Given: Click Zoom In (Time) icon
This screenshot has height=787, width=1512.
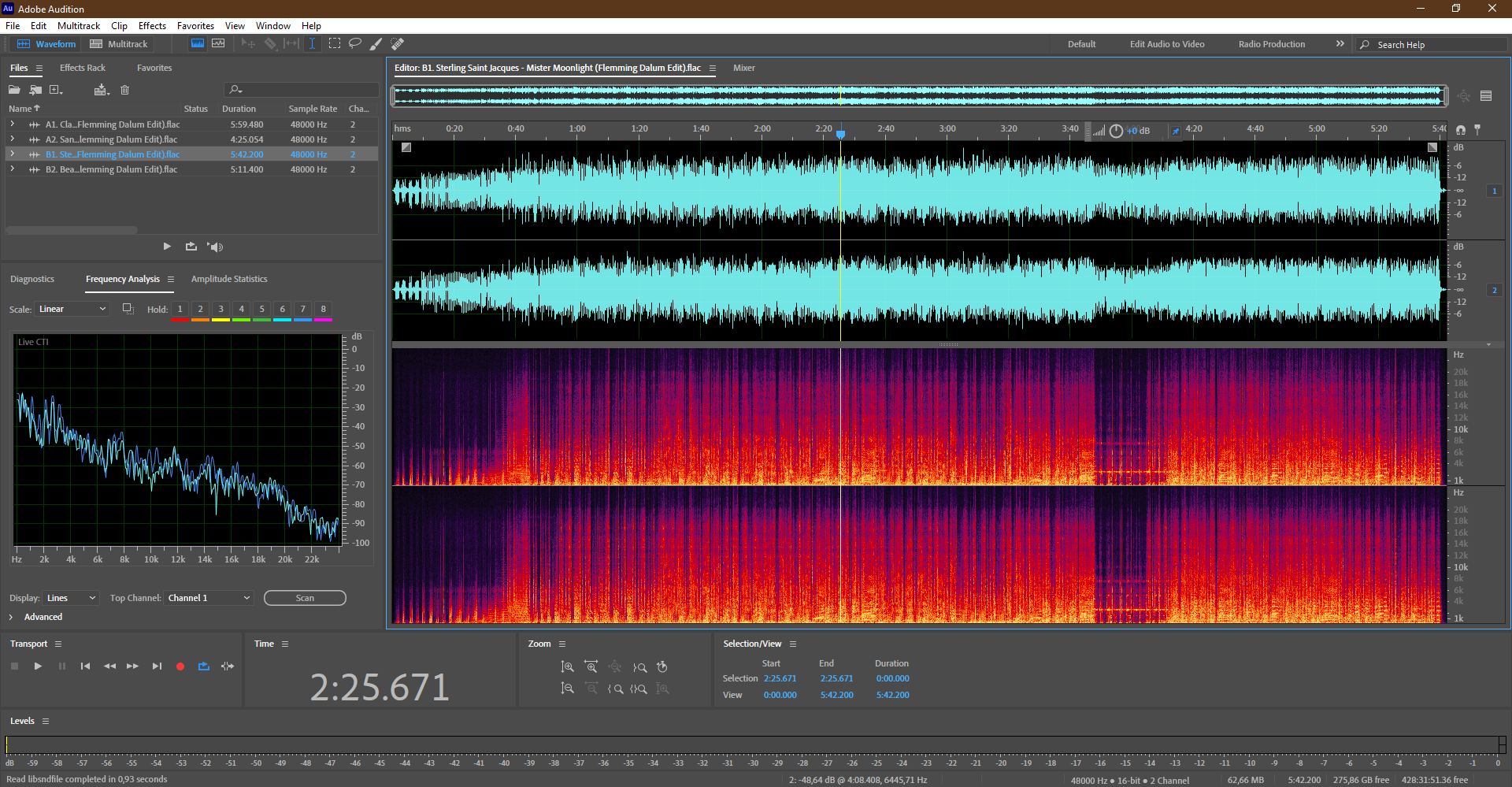Looking at the screenshot, I should (591, 667).
